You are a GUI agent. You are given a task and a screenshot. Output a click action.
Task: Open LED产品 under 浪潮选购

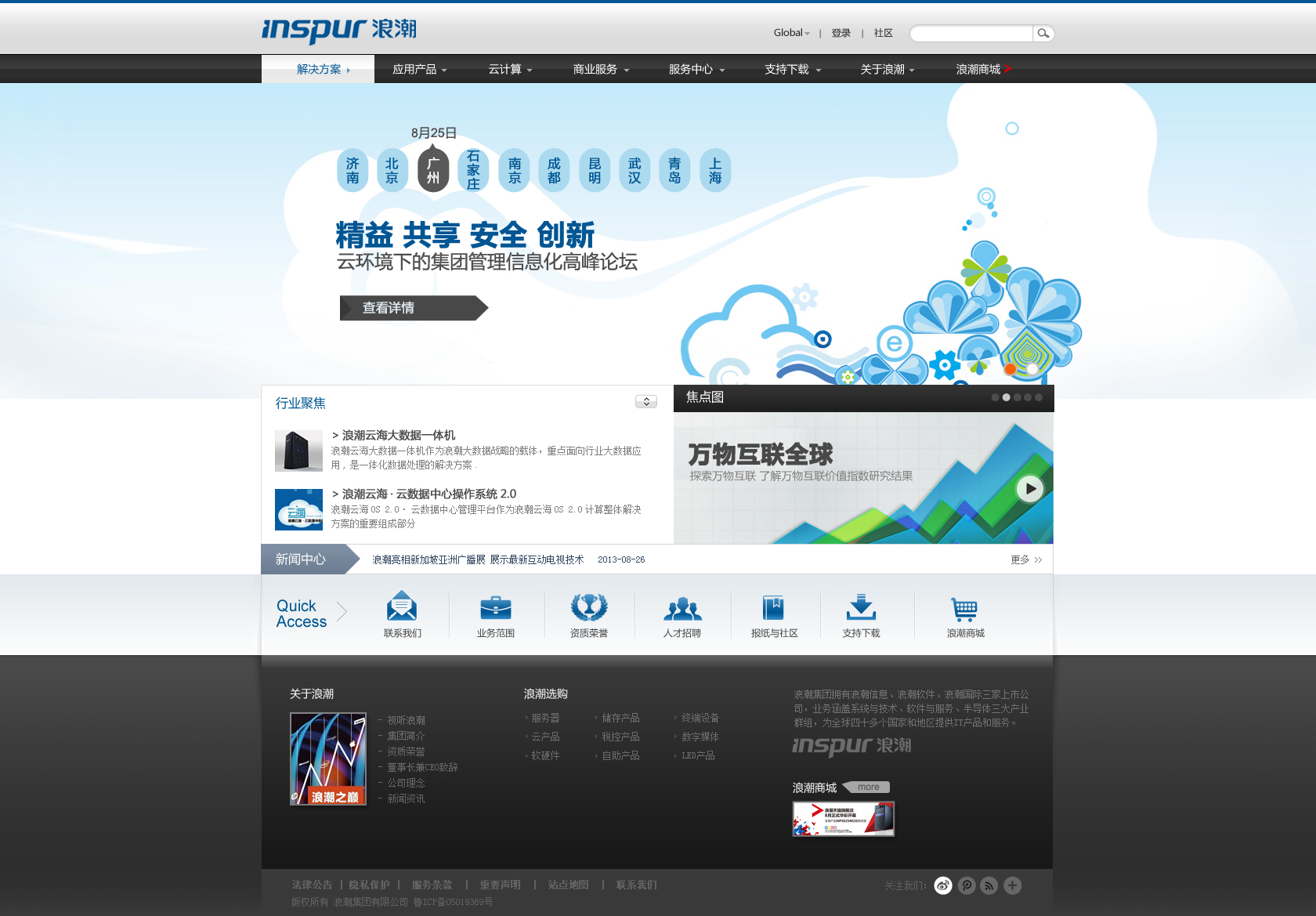[697, 755]
